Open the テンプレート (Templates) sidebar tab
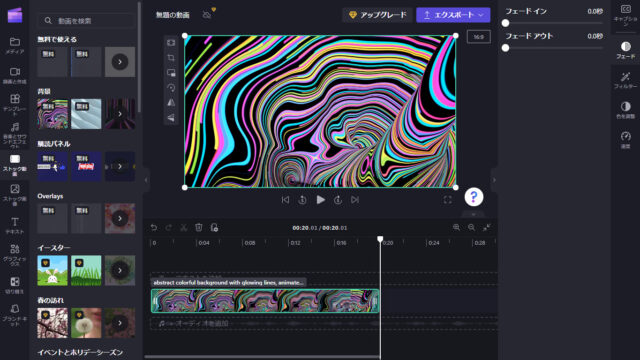The height and width of the screenshot is (360, 640). (x=15, y=103)
